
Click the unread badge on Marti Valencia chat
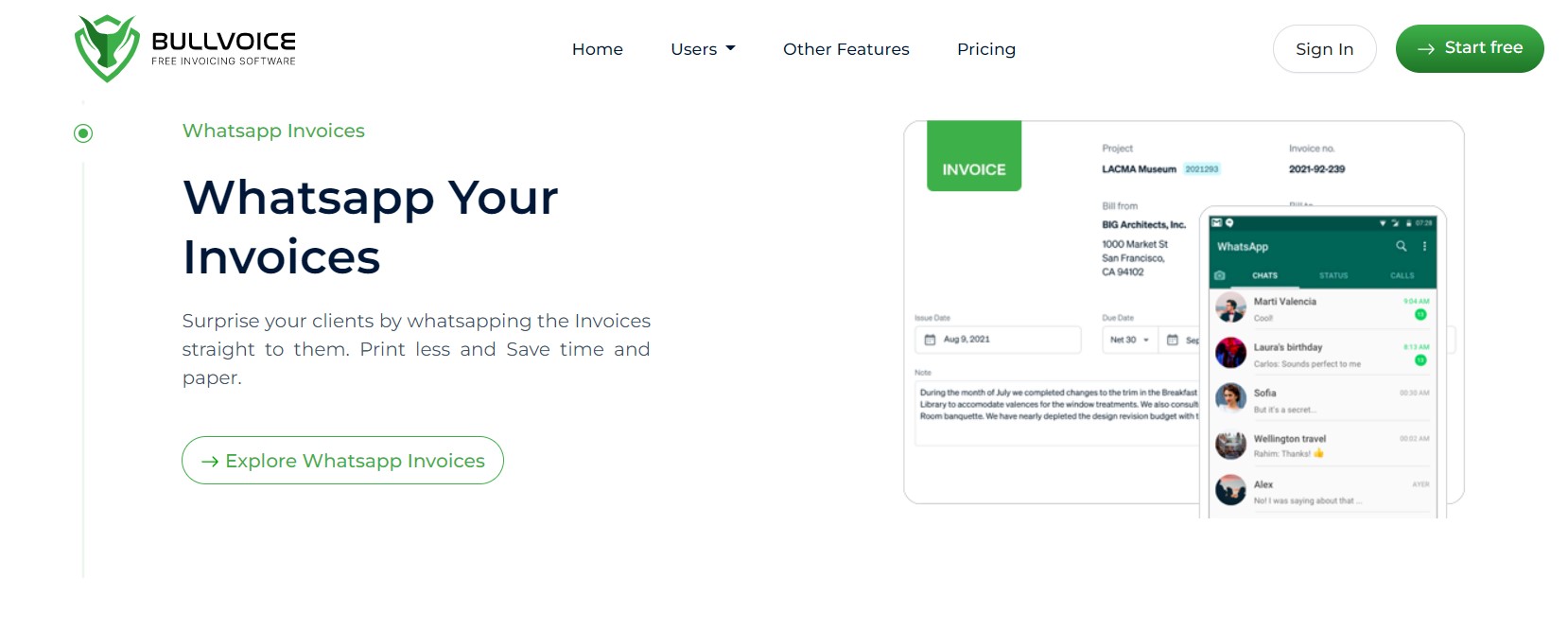1421,312
